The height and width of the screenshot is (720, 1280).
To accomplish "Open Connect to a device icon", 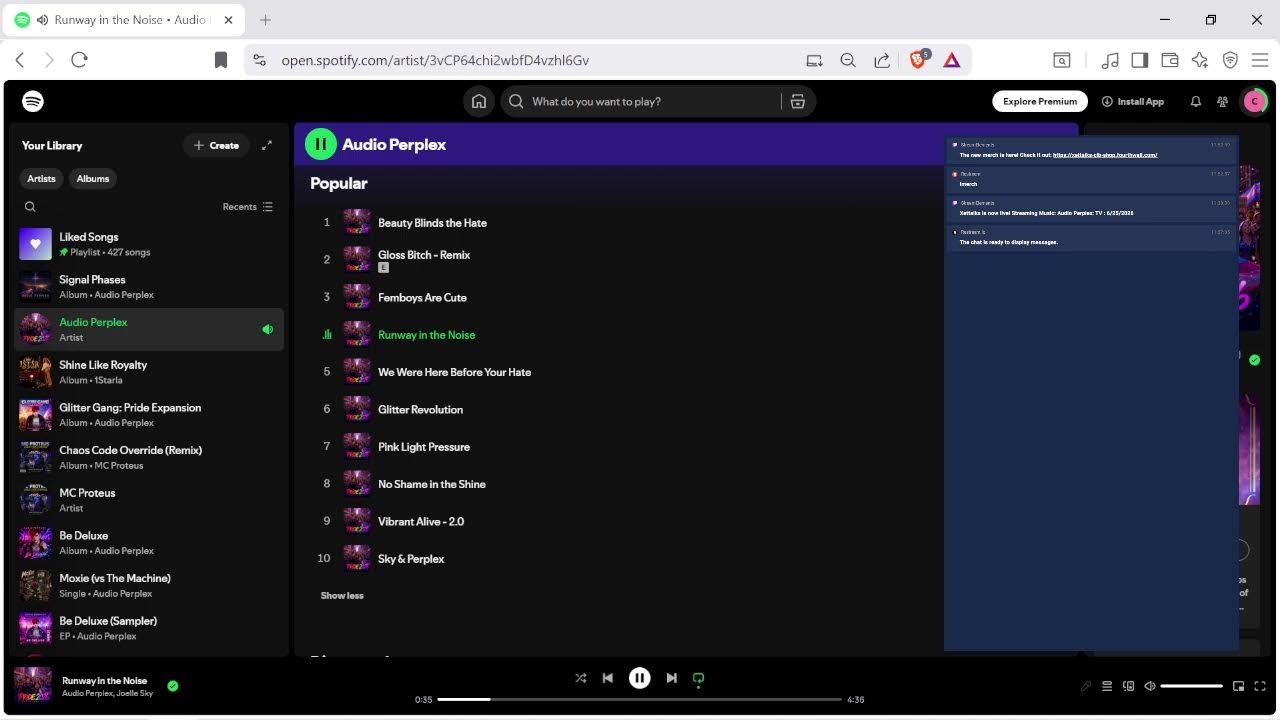I will (1129, 686).
